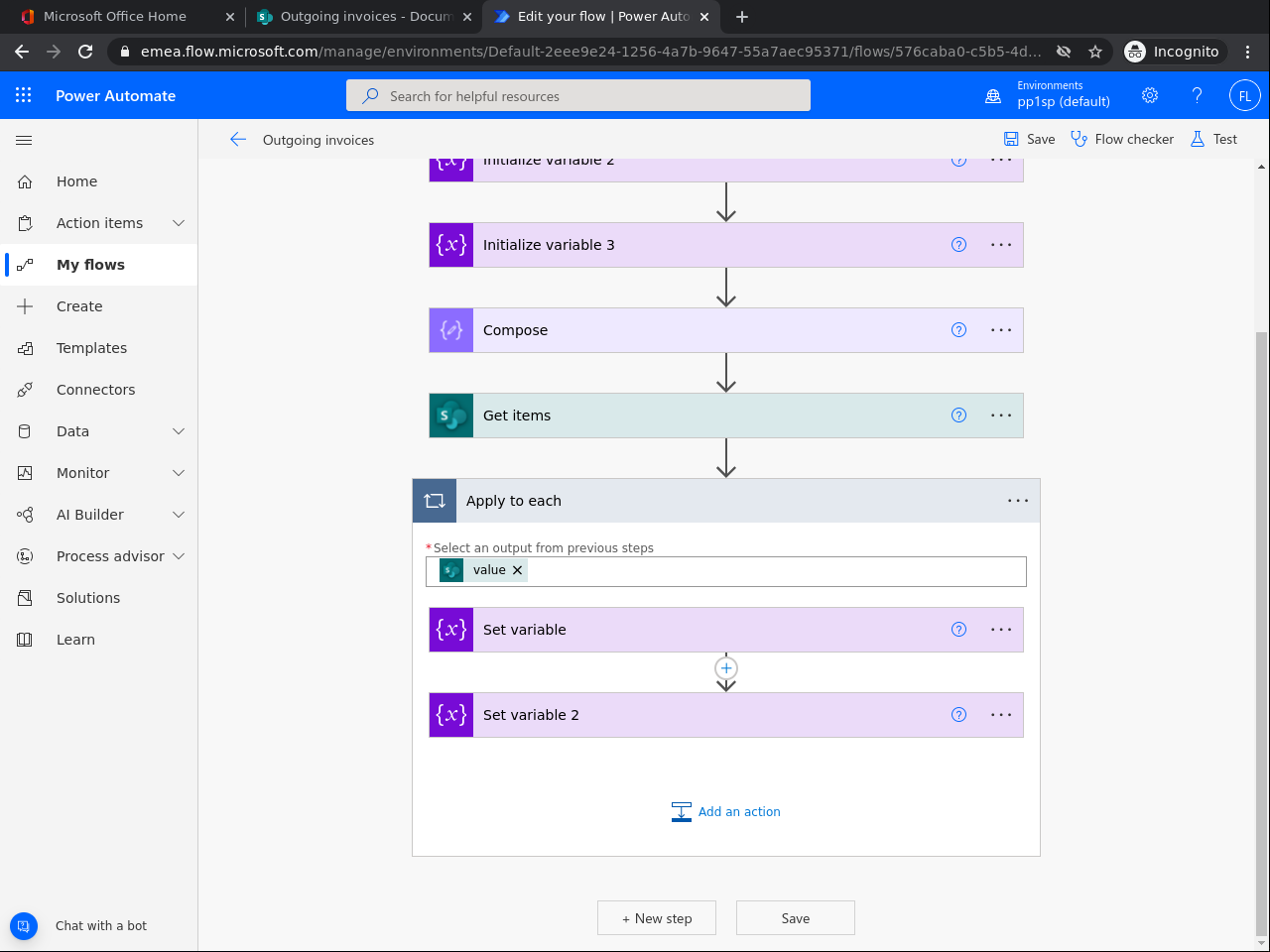Switch to Outgoing invoices browser tab

pyautogui.click(x=362, y=17)
